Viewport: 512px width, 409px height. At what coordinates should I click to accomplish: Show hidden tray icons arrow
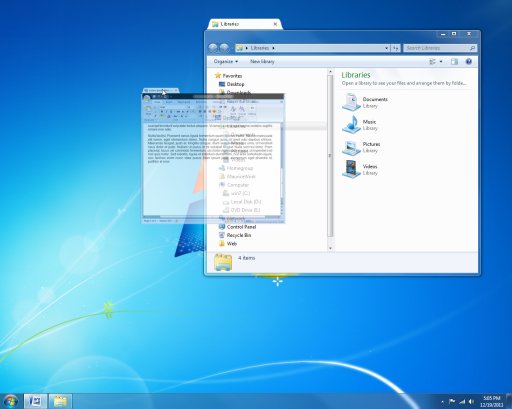[442, 402]
